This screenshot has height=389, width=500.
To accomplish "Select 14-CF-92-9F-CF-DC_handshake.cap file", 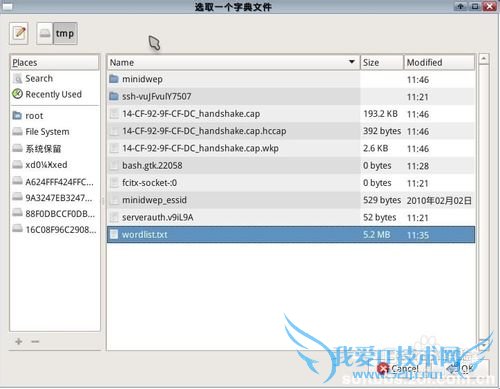I will (x=291, y=114).
